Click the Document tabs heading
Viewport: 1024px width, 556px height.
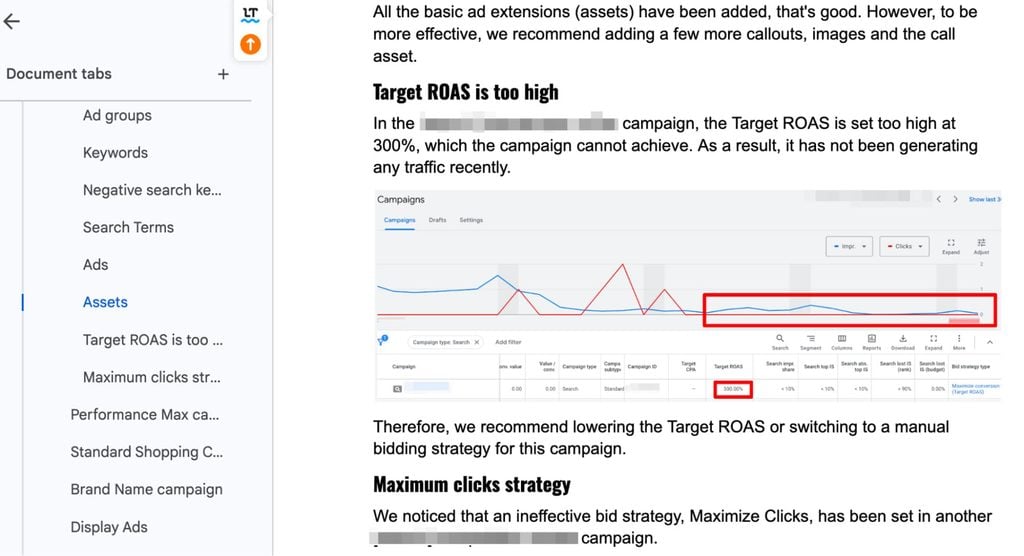coord(59,74)
